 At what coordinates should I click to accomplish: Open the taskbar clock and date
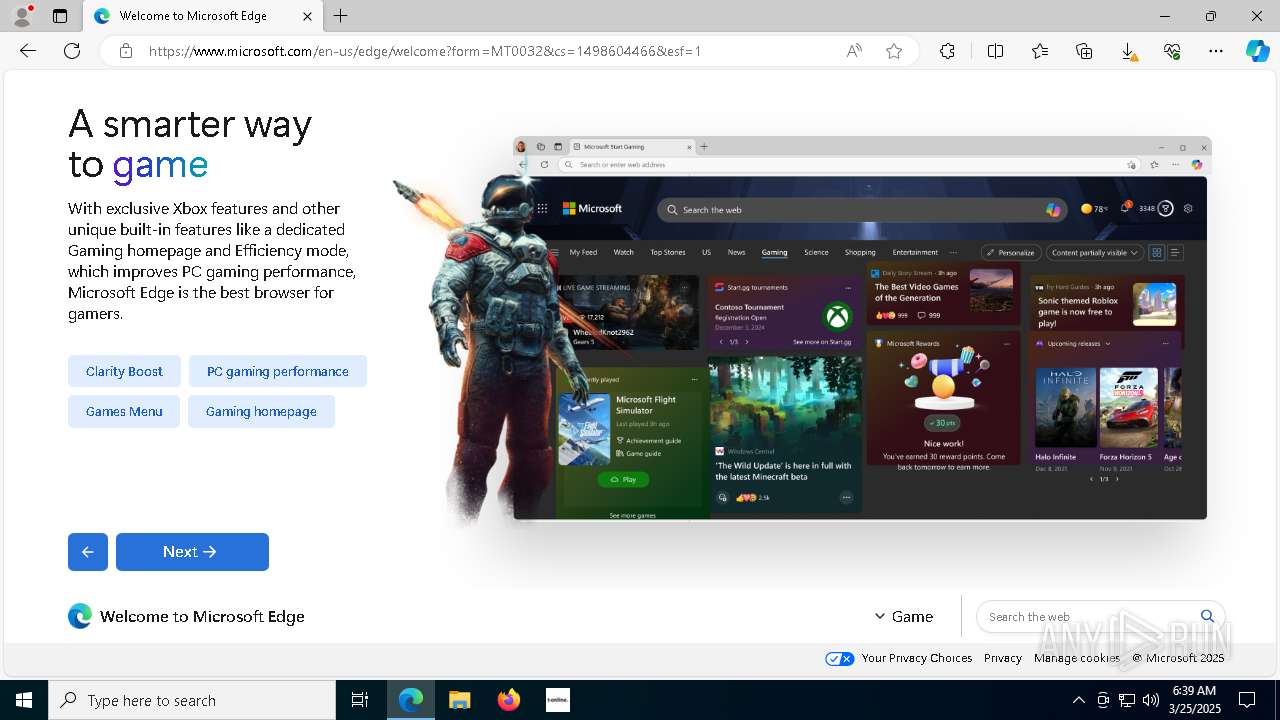pyautogui.click(x=1194, y=700)
